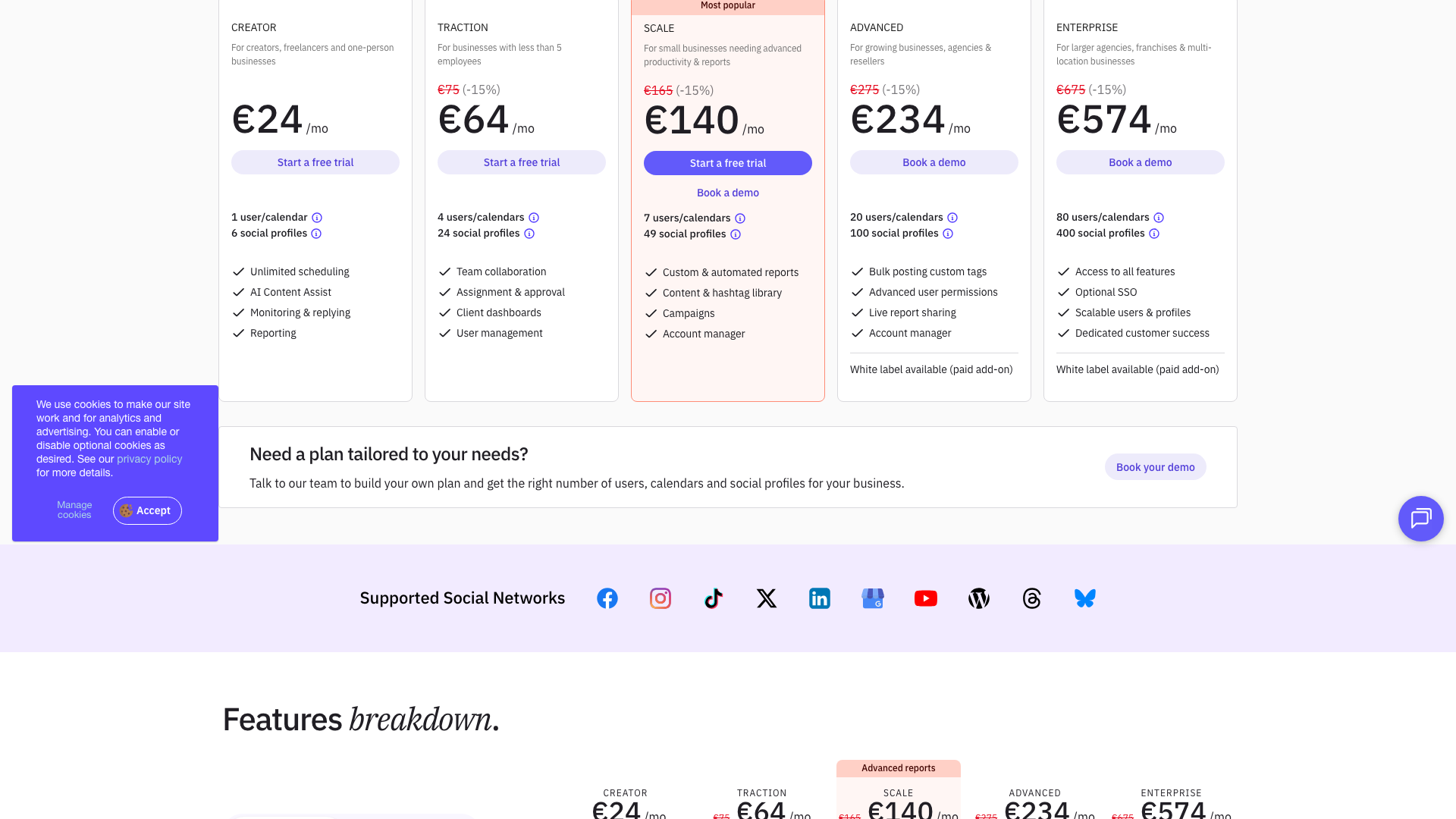
Task: Select the LinkedIn icon
Action: point(820,598)
